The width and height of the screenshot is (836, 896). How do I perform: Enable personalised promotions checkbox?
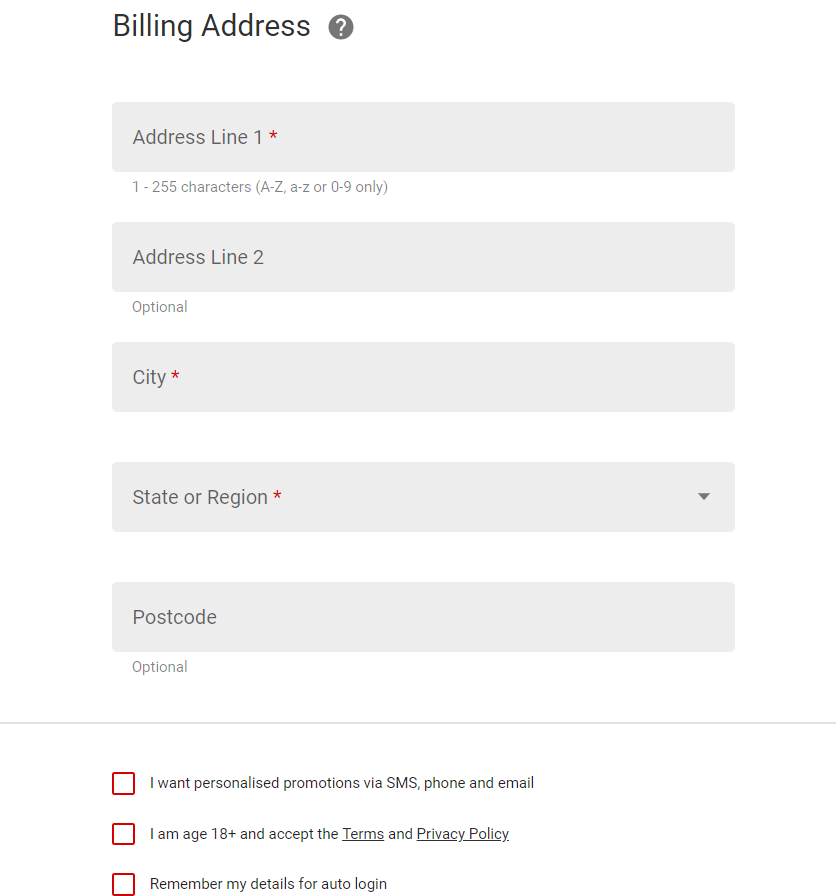pyautogui.click(x=123, y=783)
